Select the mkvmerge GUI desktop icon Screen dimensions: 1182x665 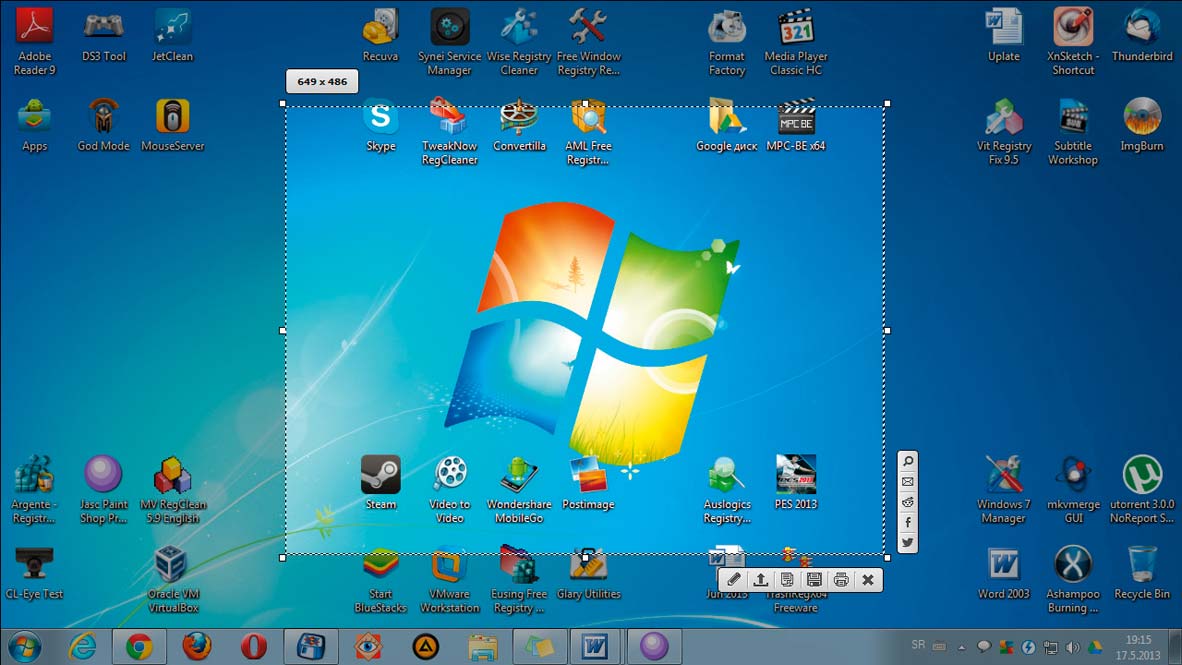(x=1073, y=489)
